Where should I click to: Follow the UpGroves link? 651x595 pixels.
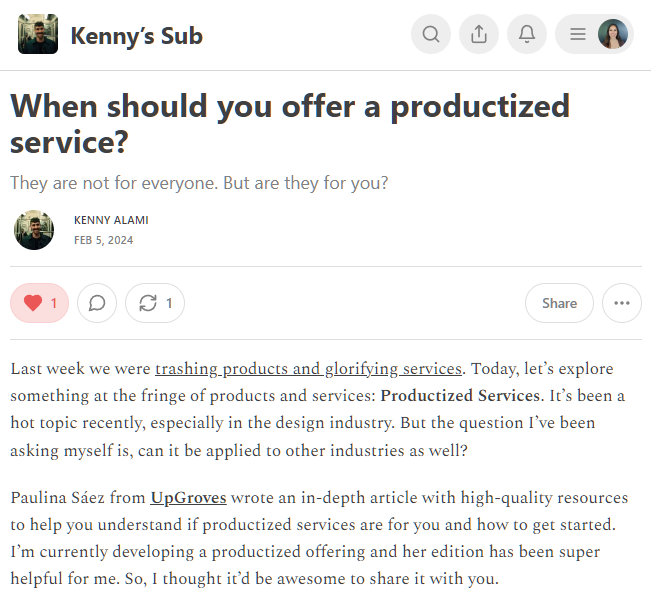tap(189, 497)
